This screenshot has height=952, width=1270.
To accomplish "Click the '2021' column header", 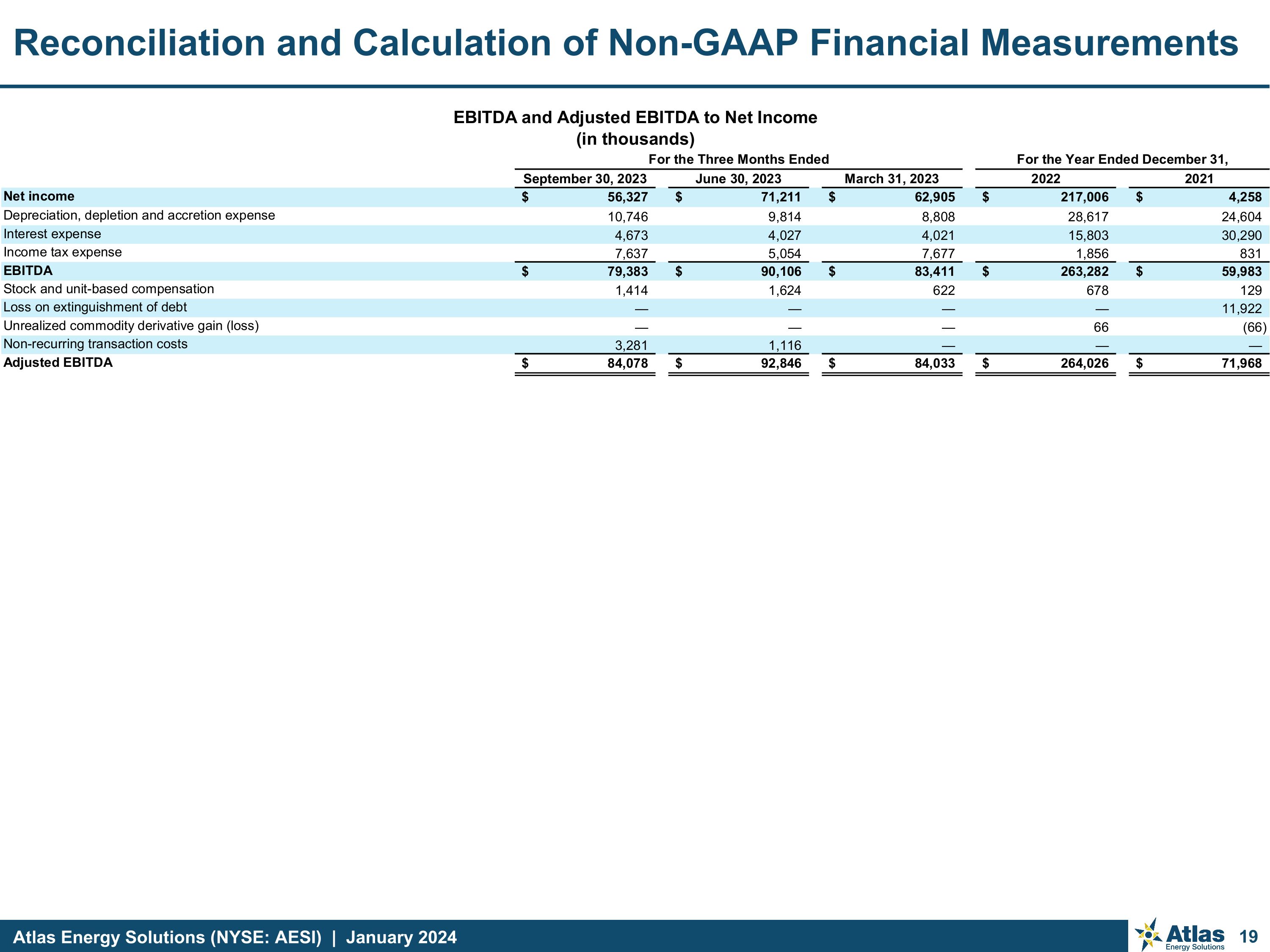I will pos(1199,179).
